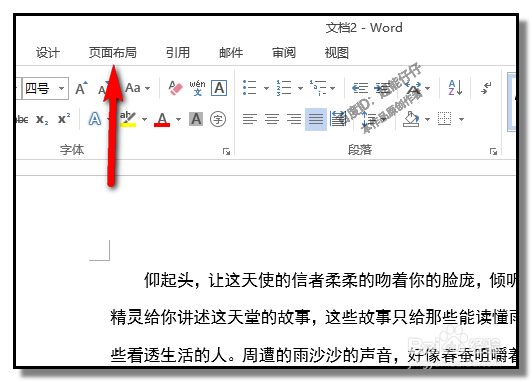Open the 视图 tab

tap(337, 53)
